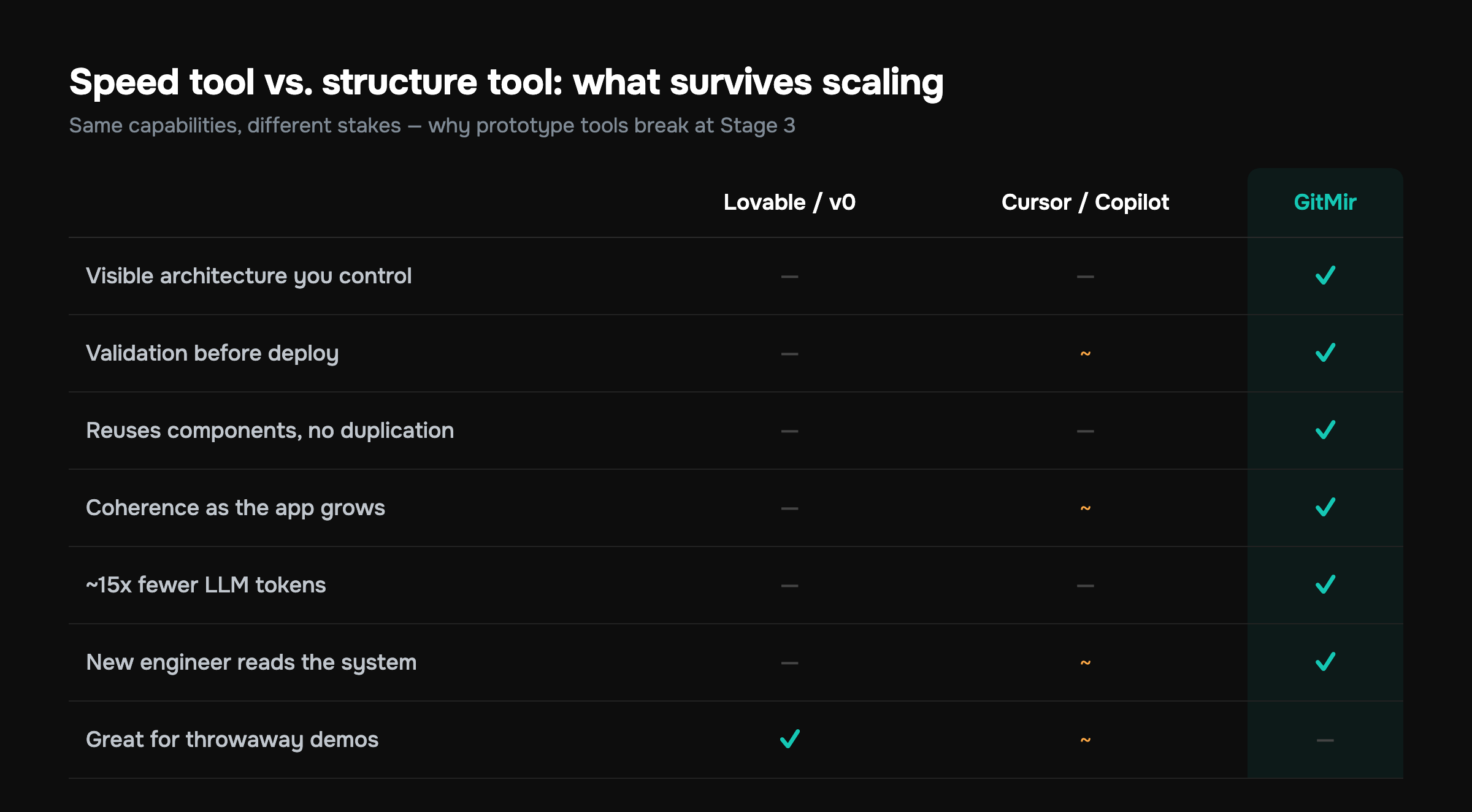
Task: Click the Cursor / Copilot dash for Visible architecture you control
Action: pyautogui.click(x=1085, y=277)
